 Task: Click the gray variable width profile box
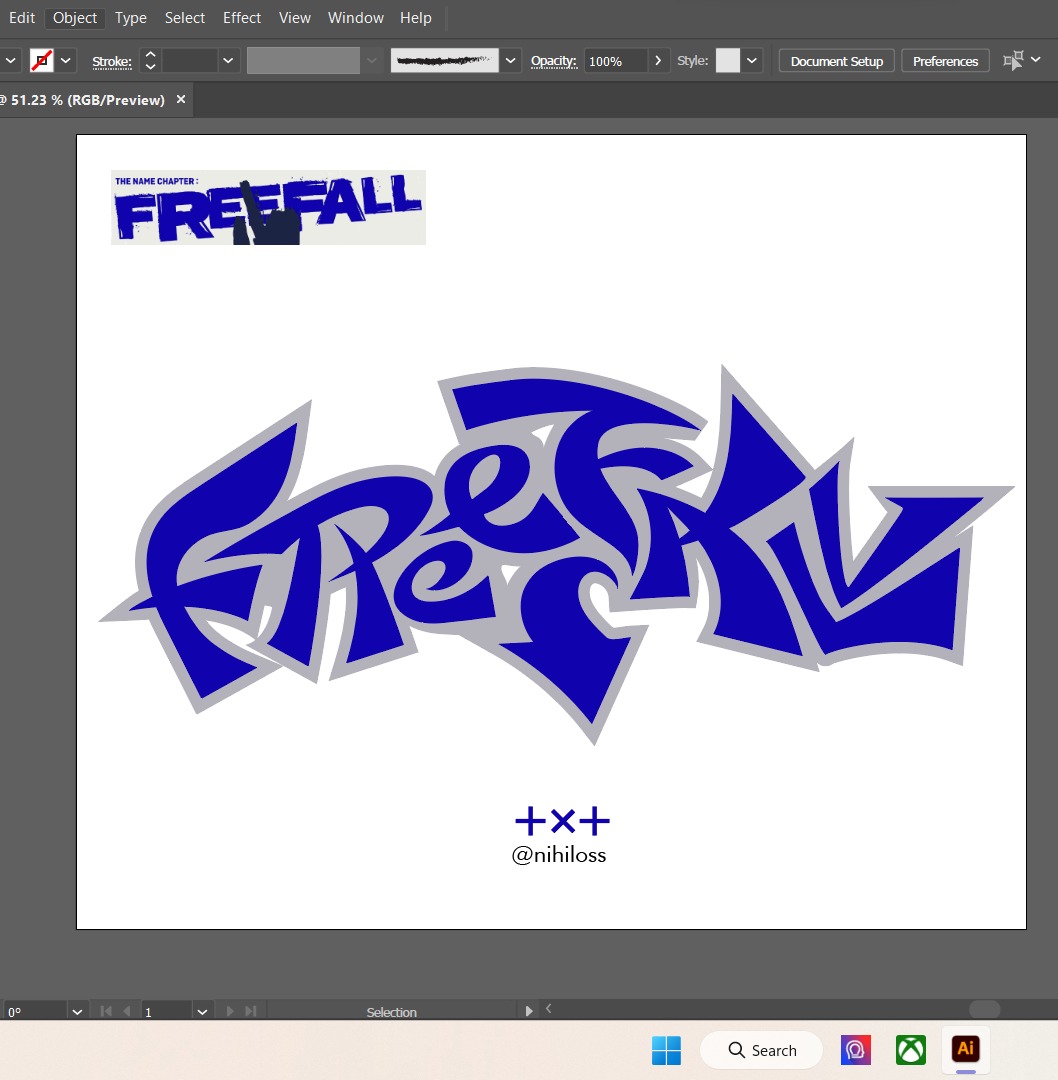pyautogui.click(x=303, y=61)
